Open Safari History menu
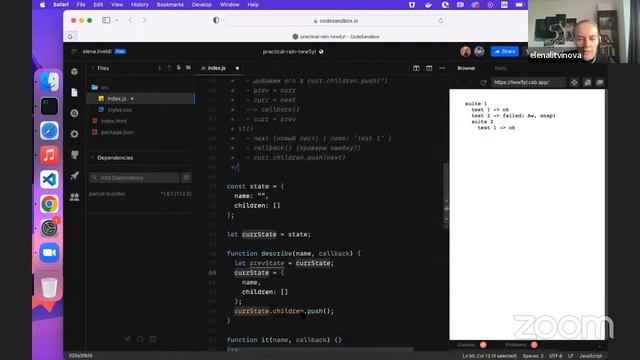 [140, 4]
